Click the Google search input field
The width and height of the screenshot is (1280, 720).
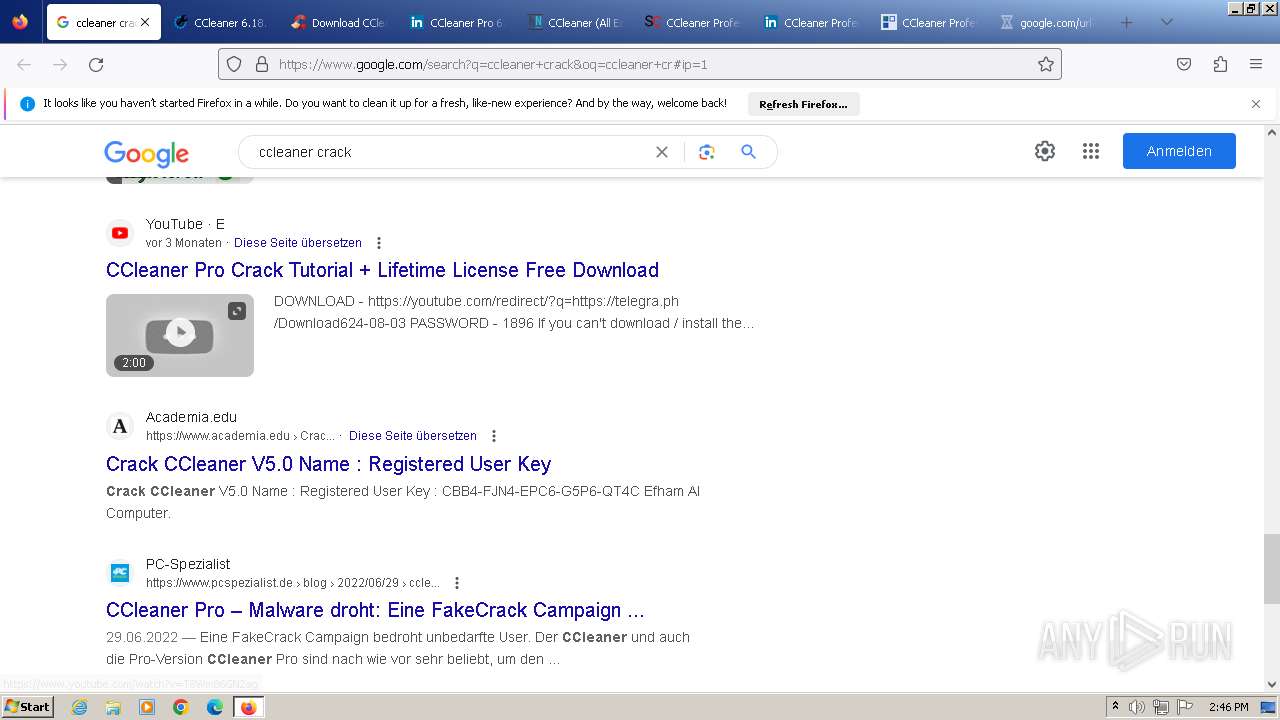450,152
